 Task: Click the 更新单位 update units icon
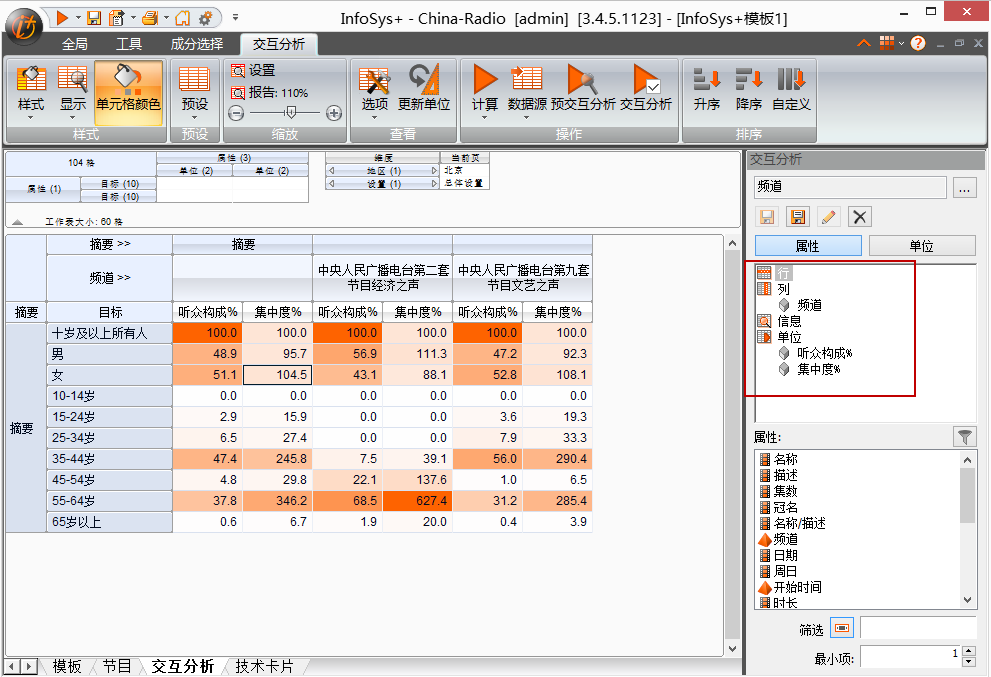[424, 80]
